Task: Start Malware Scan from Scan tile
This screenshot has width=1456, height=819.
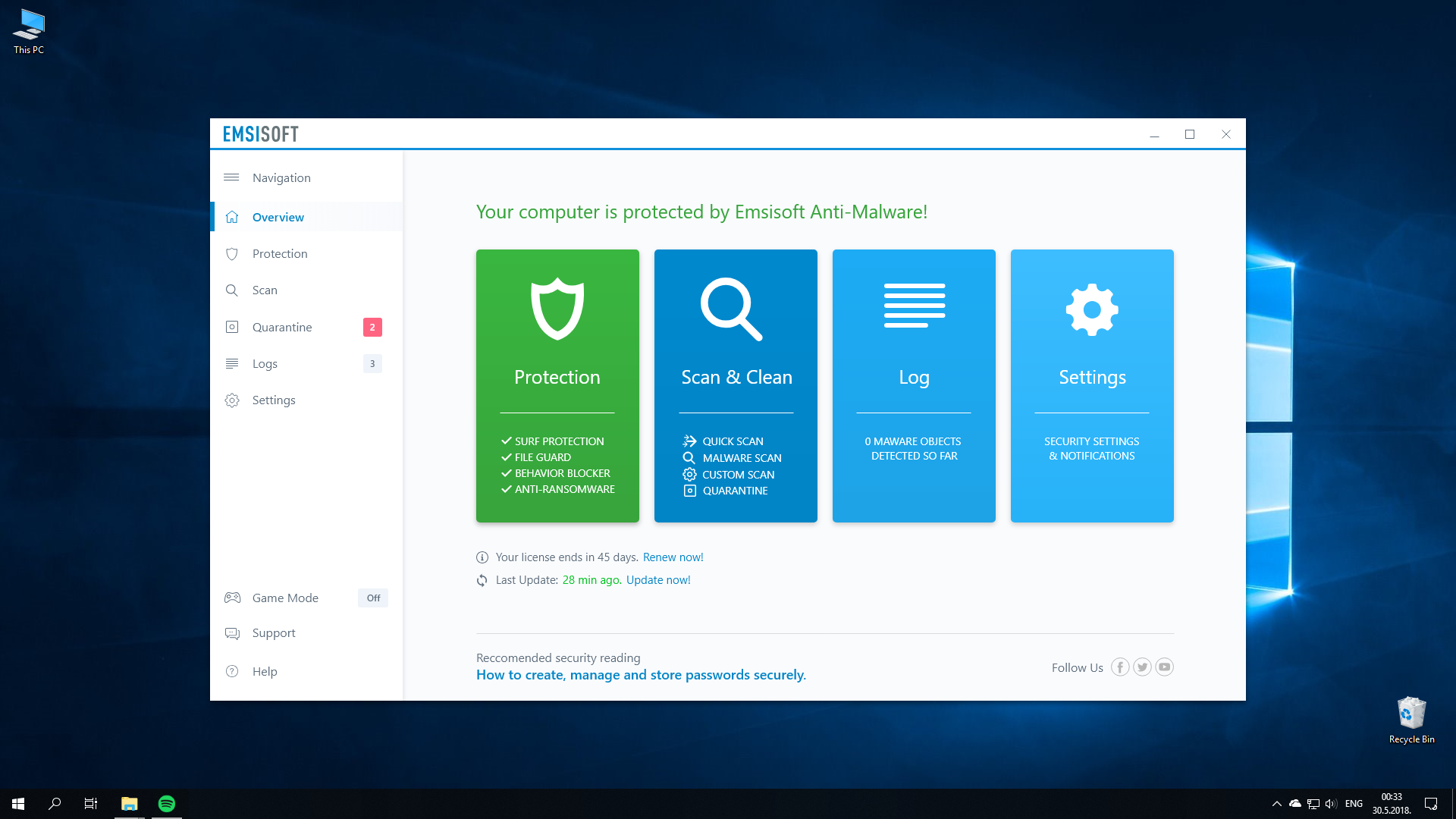Action: pos(742,458)
